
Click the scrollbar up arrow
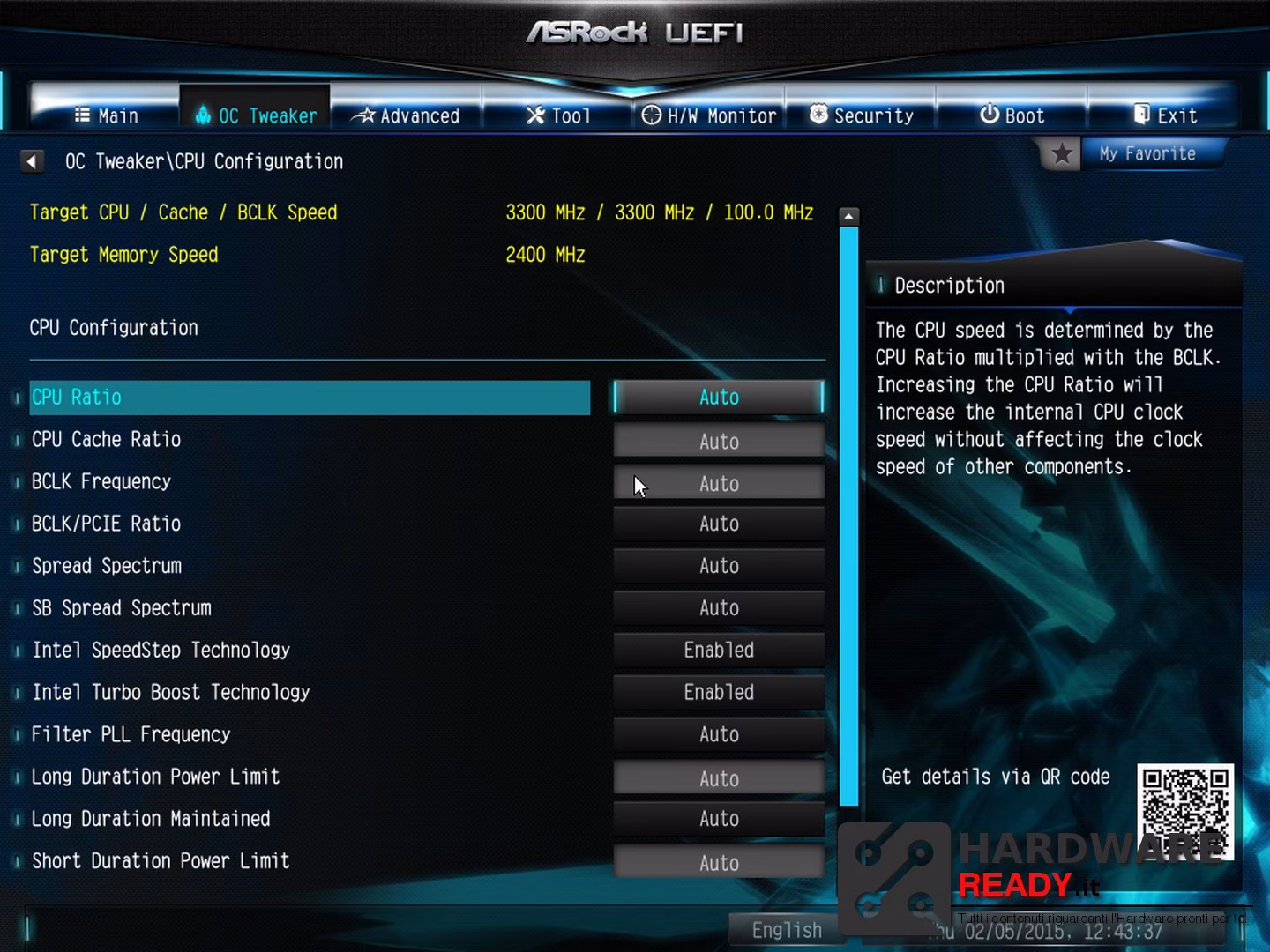pos(848,216)
